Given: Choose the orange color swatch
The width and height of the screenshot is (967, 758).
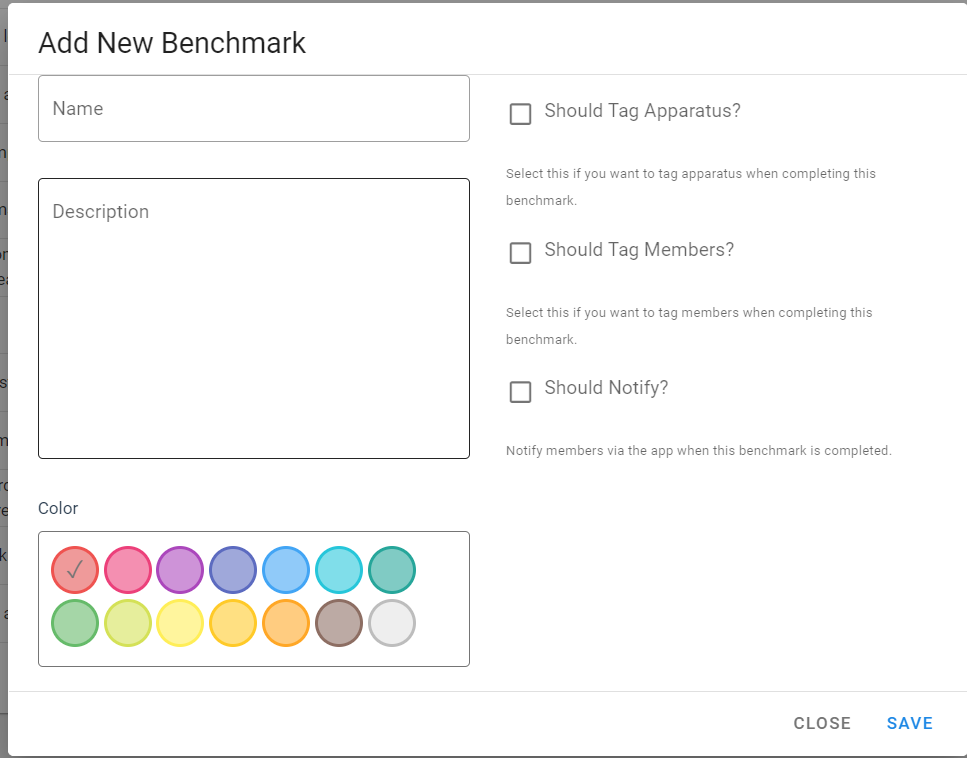Looking at the screenshot, I should pos(286,624).
